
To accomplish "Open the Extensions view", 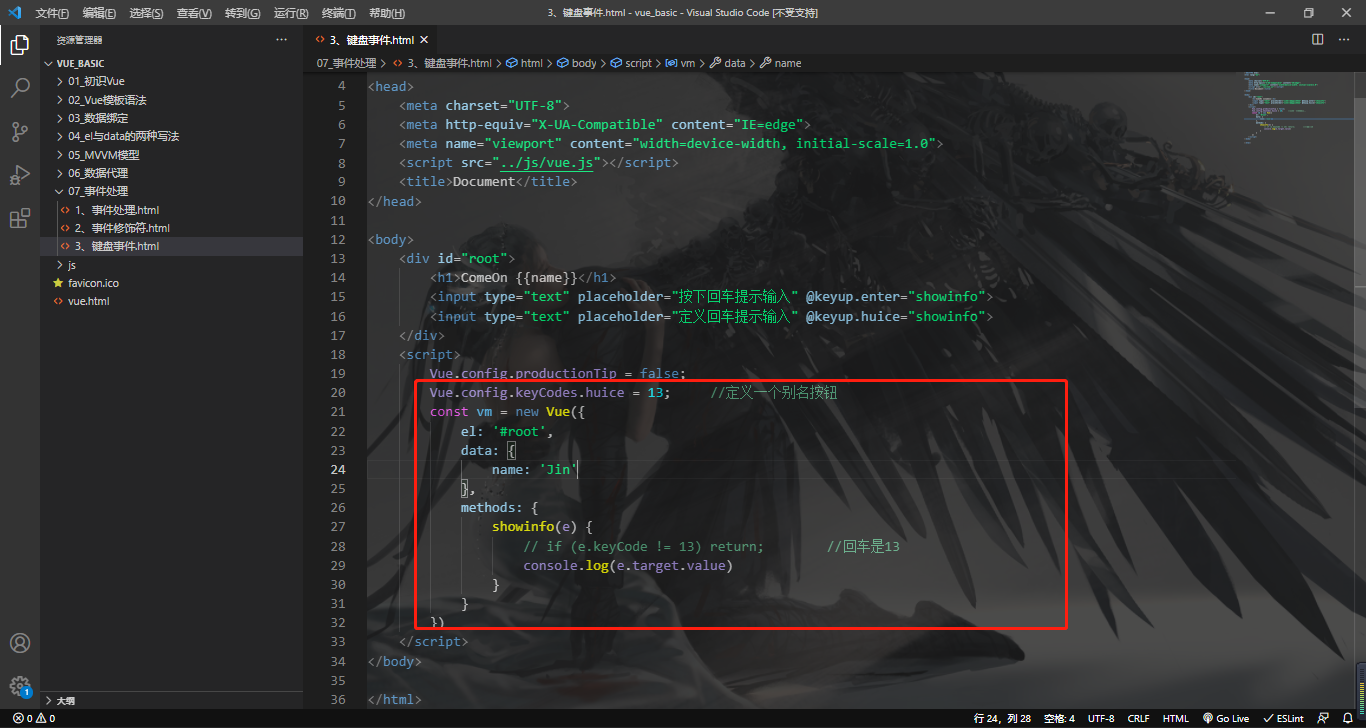I will (20, 218).
